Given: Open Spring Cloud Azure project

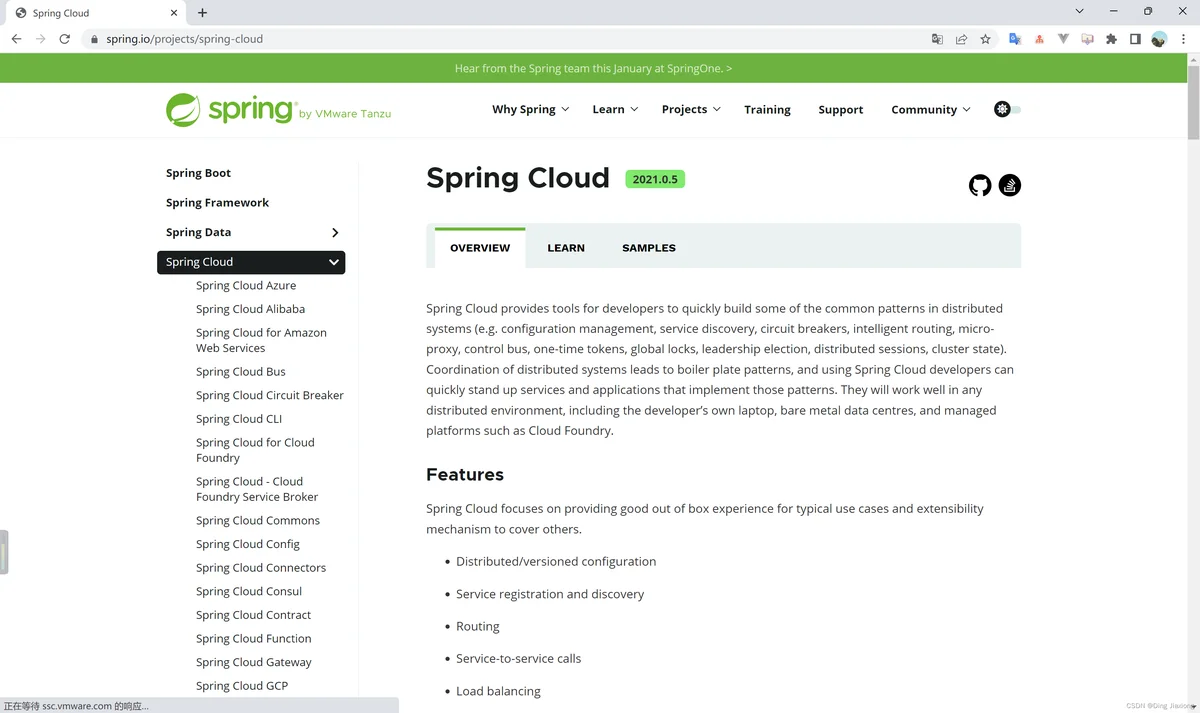Looking at the screenshot, I should 246,285.
